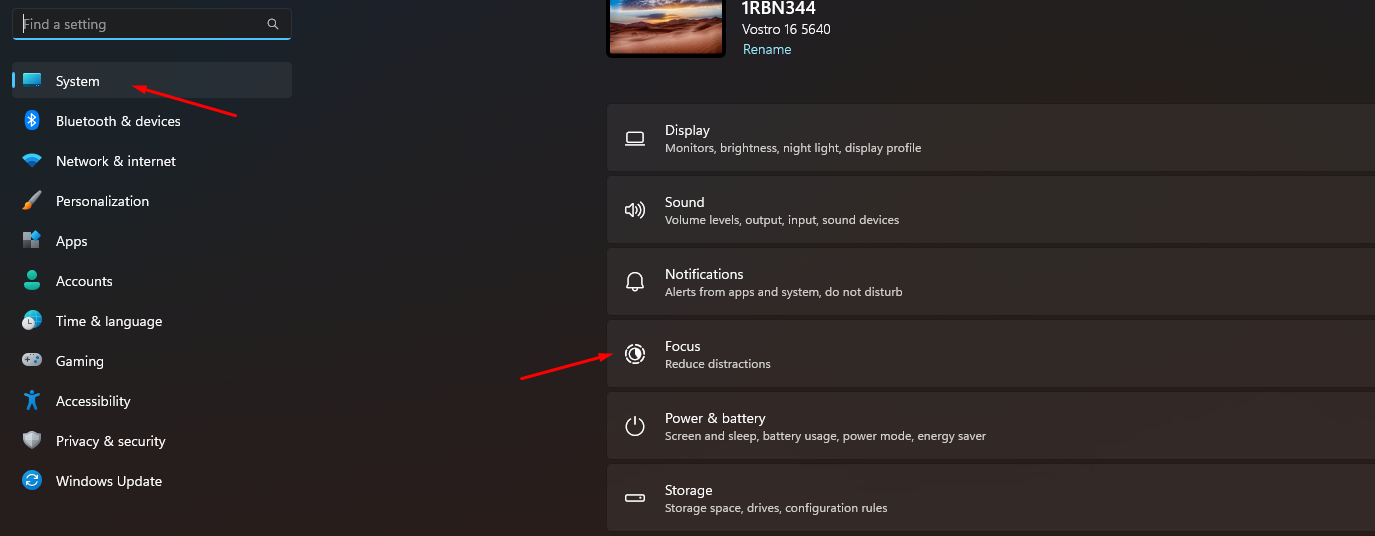The width and height of the screenshot is (1375, 536).
Task: Click the Personalization paintbrush icon
Action: point(32,201)
